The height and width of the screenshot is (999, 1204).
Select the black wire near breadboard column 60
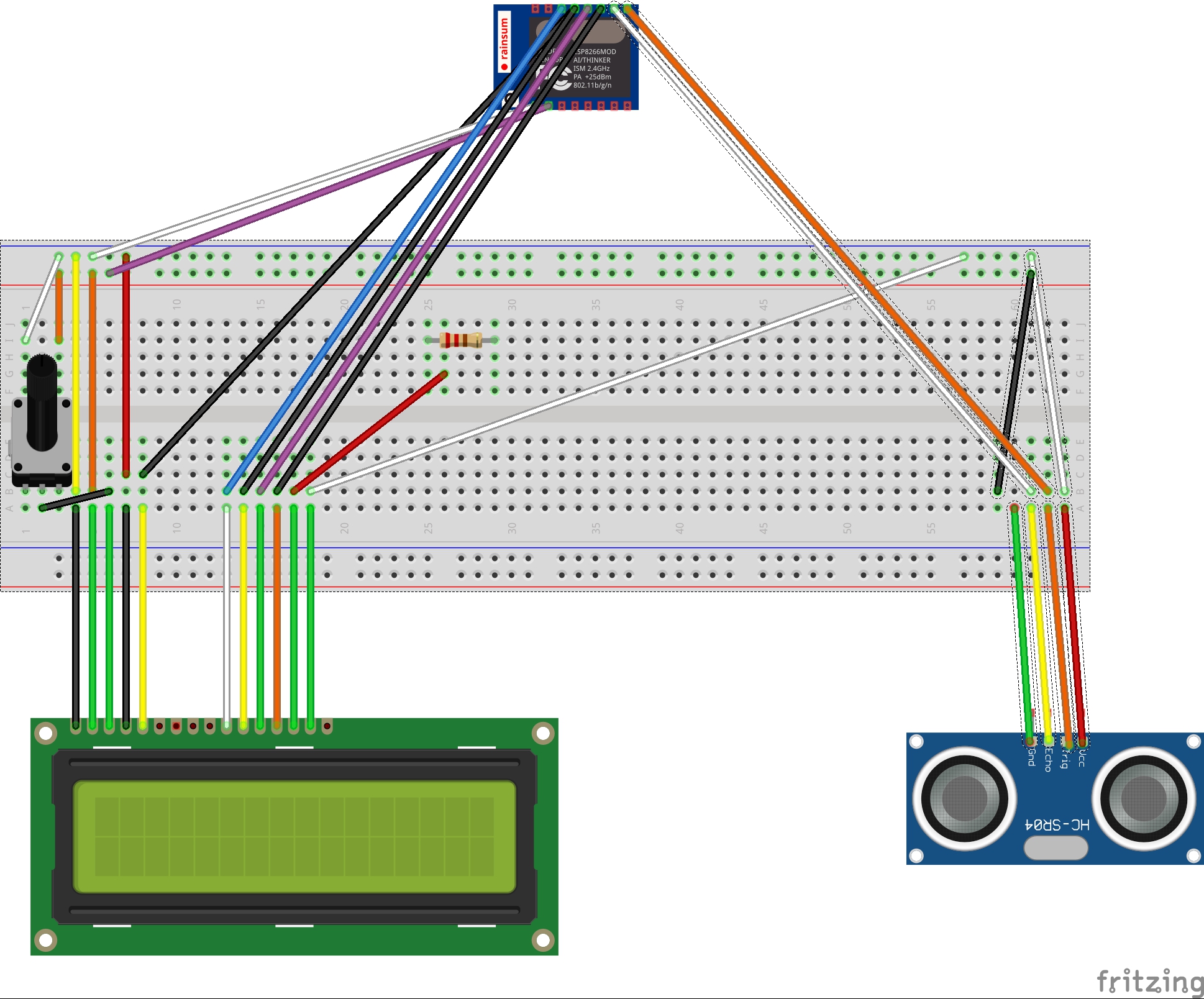click(1015, 381)
